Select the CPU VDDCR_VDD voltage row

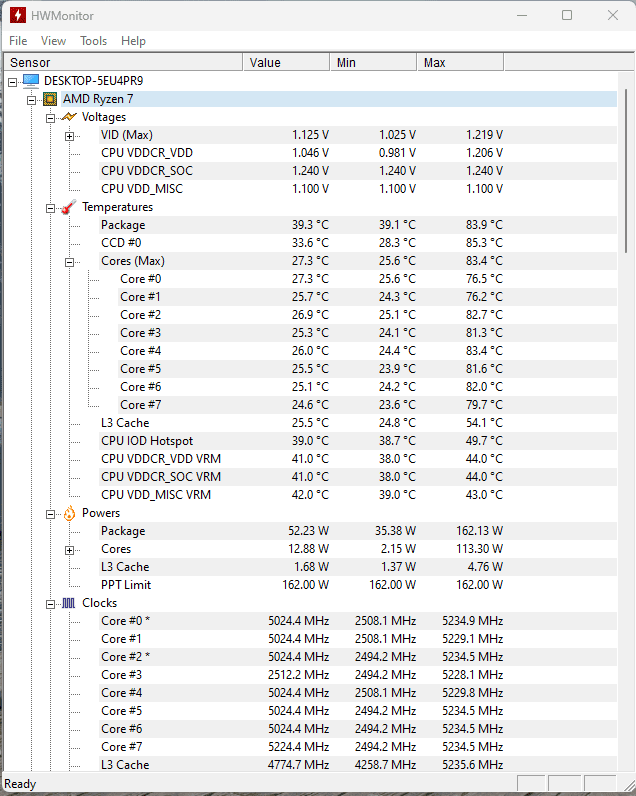click(358, 153)
